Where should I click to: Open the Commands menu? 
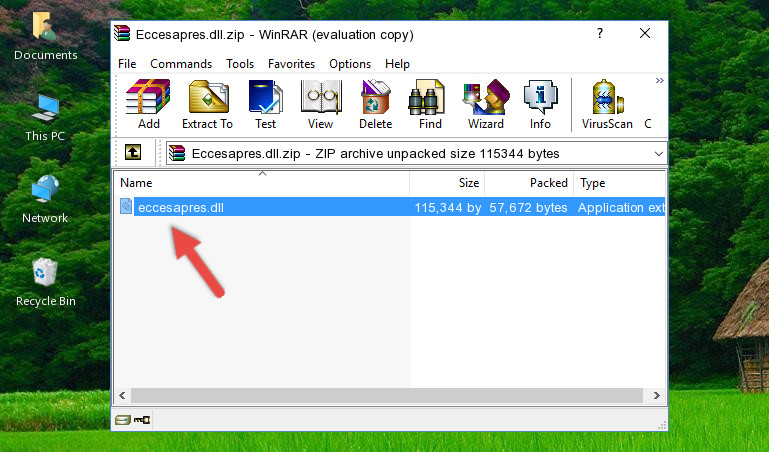coord(181,64)
